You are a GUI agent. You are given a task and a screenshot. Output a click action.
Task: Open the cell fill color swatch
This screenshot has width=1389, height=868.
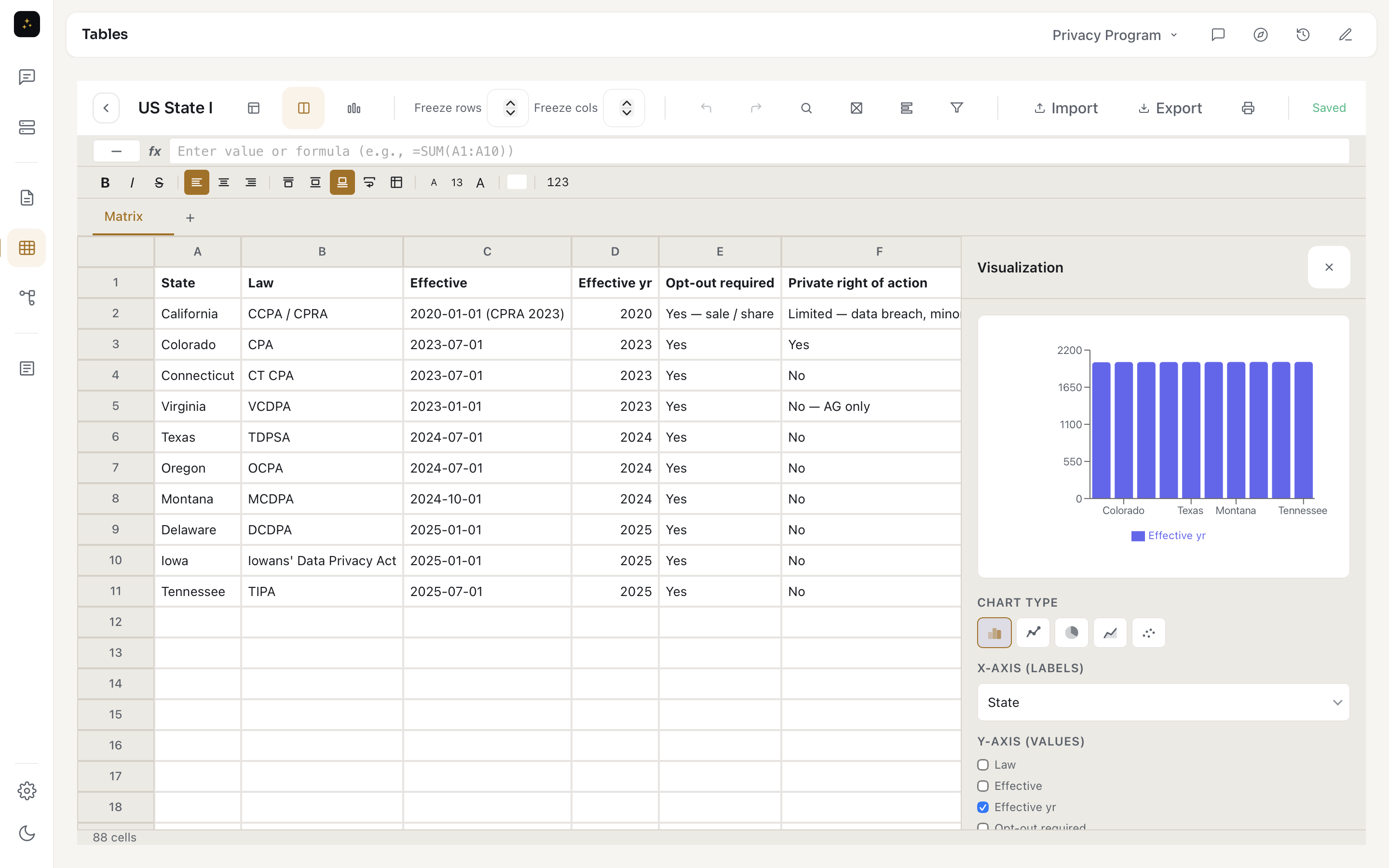pos(517,183)
